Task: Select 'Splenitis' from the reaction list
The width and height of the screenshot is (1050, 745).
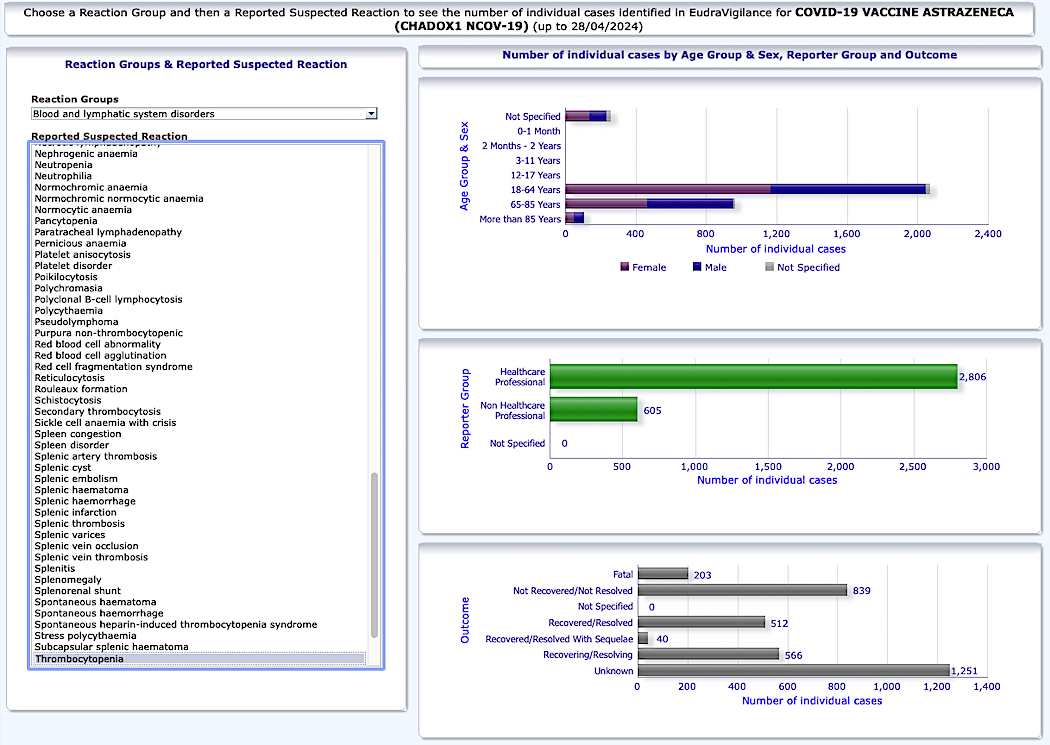Action: coord(55,569)
